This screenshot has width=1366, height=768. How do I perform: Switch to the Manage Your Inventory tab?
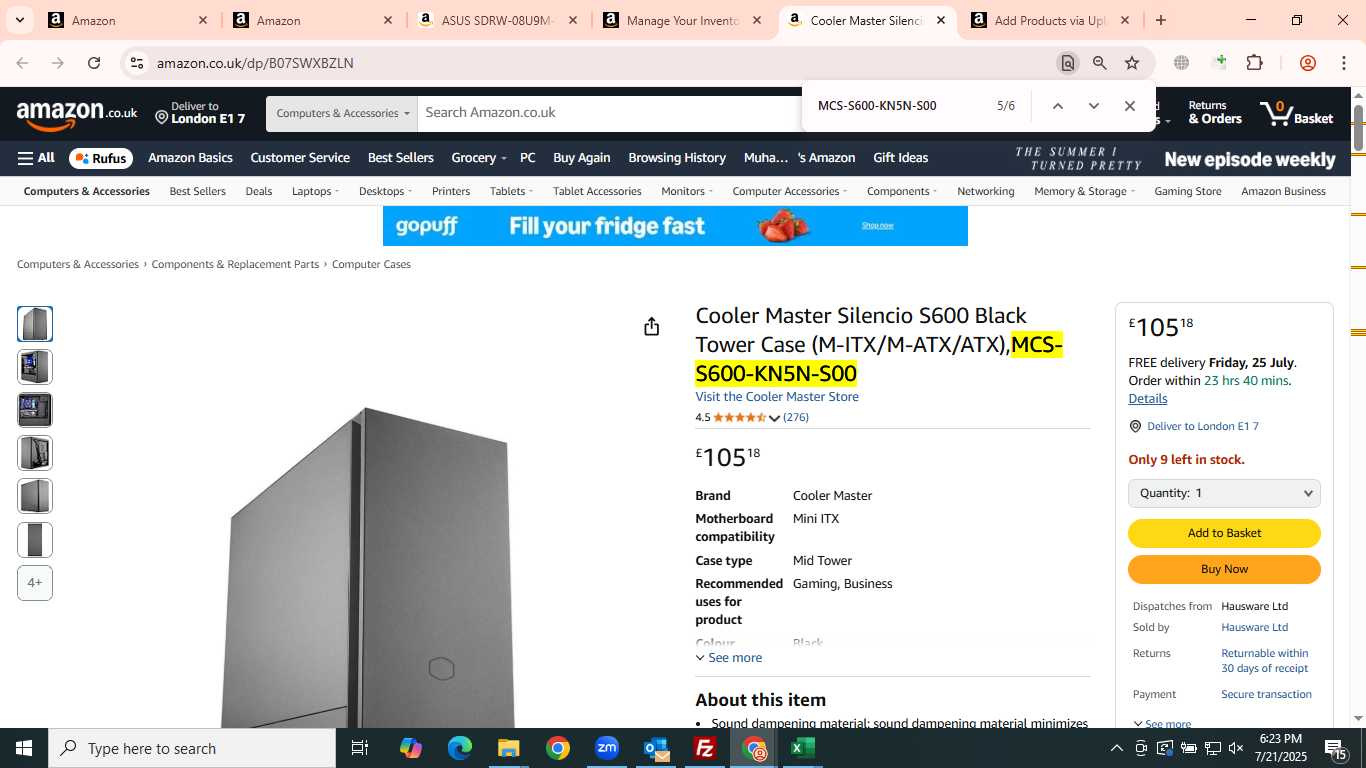click(x=684, y=20)
